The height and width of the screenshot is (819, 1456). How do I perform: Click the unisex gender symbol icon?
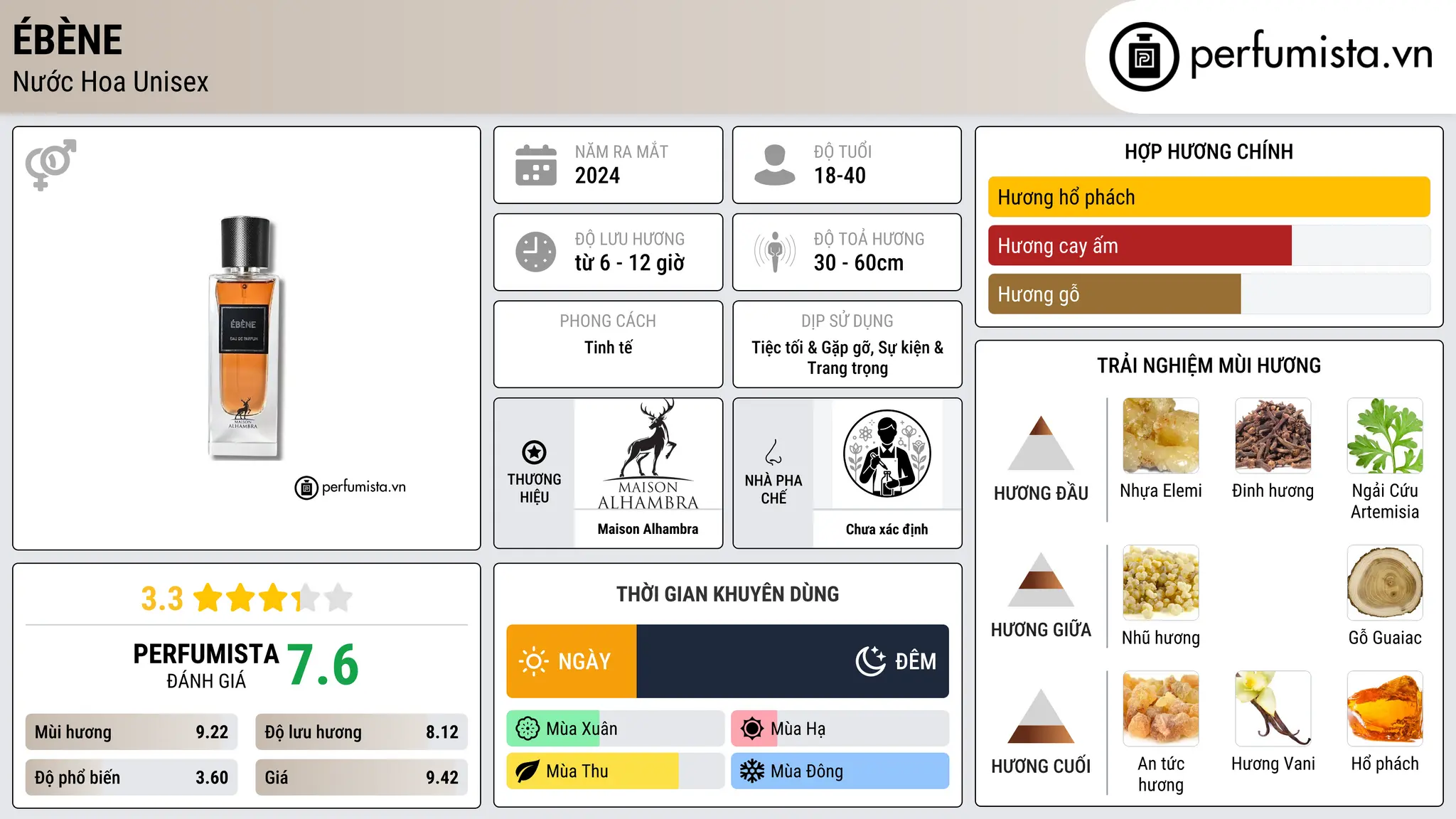point(50,164)
